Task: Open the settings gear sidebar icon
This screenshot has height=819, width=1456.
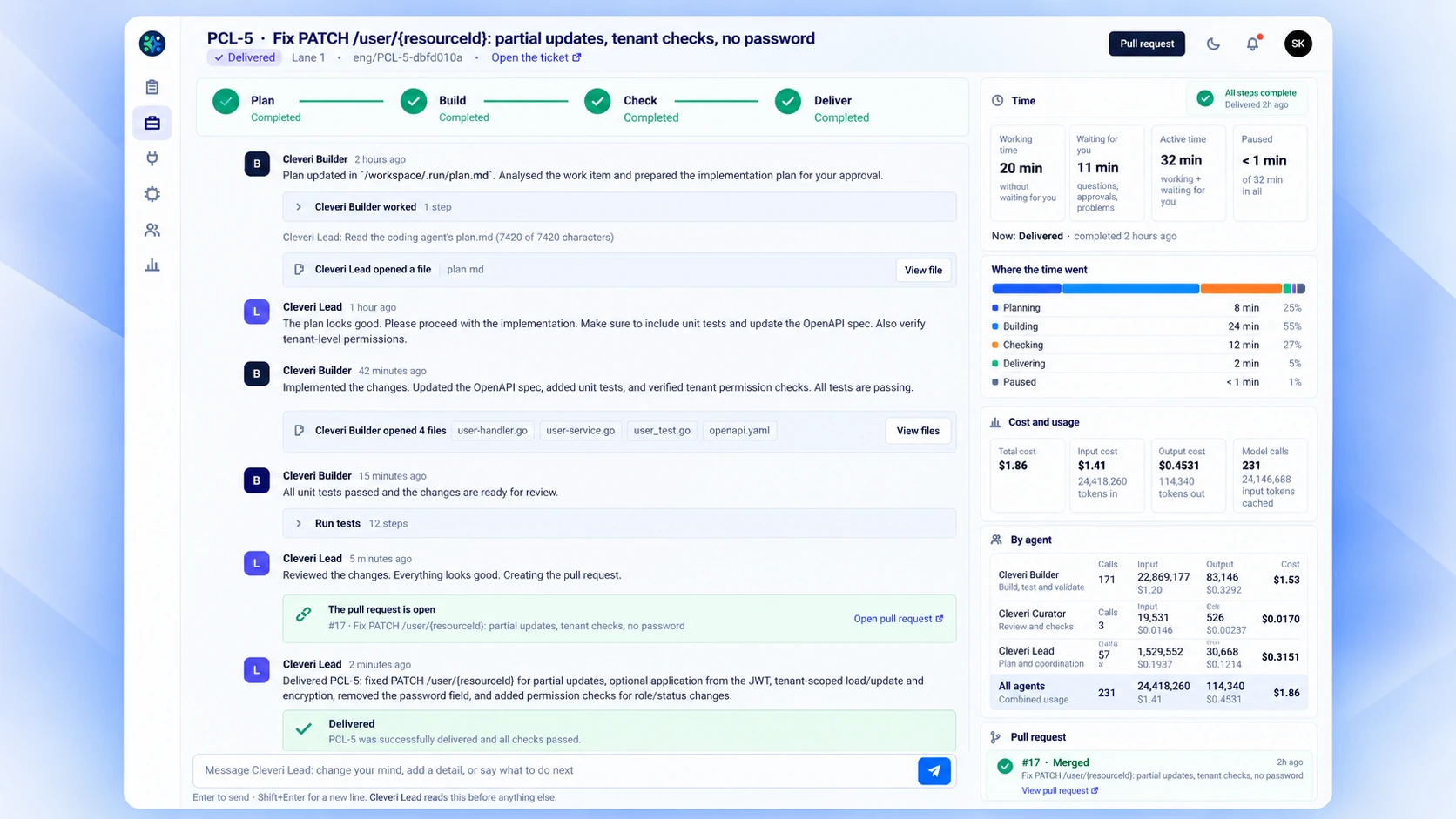Action: point(152,194)
